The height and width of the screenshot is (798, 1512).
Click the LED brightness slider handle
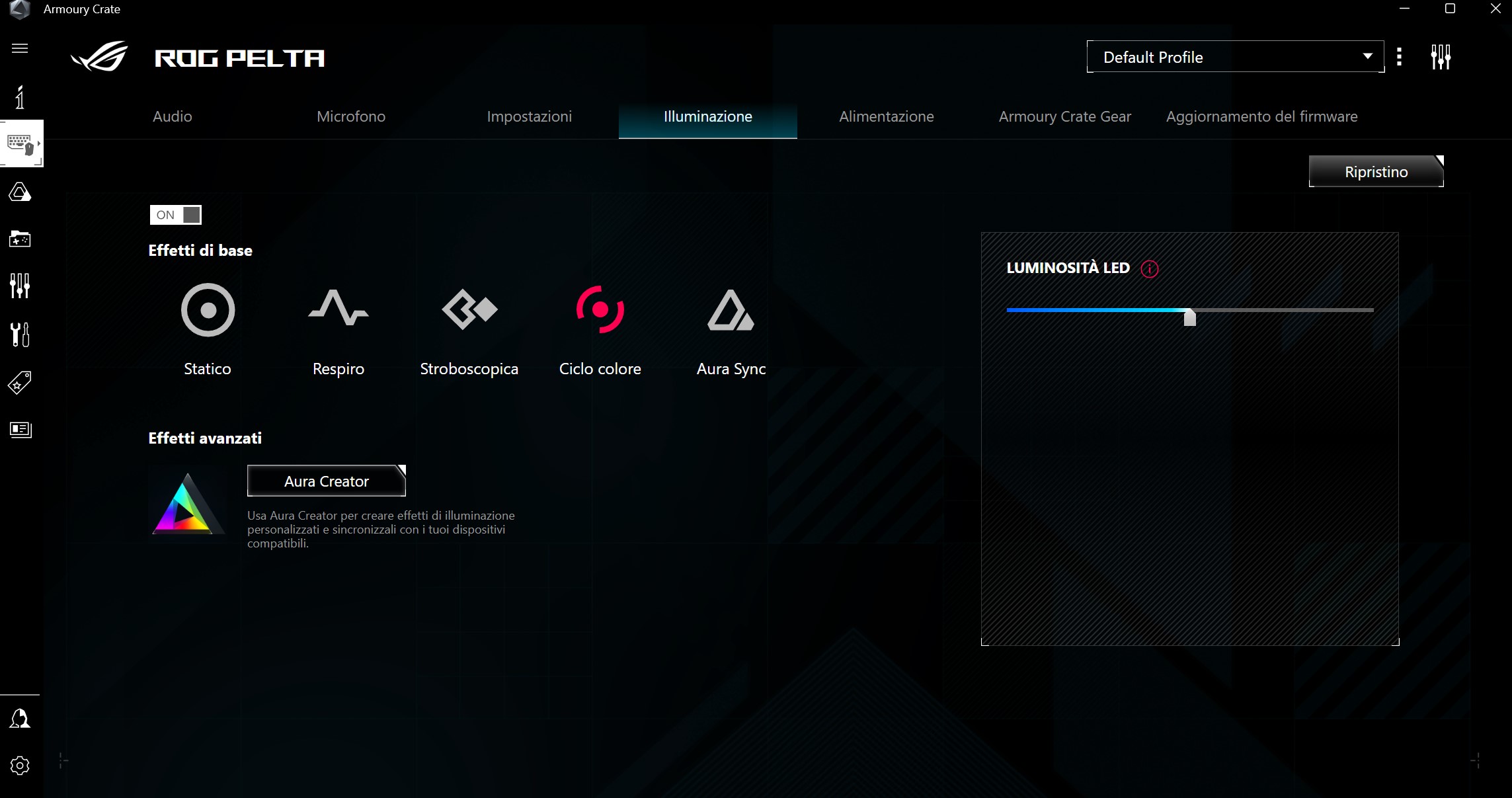point(1190,317)
